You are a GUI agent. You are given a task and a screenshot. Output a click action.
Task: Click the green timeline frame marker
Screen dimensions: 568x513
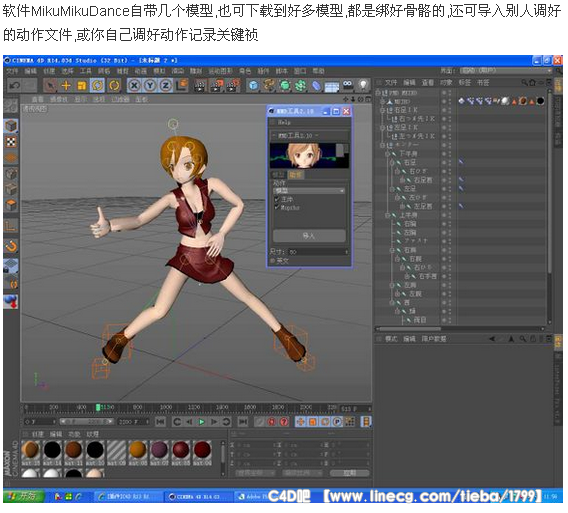[x=98, y=408]
